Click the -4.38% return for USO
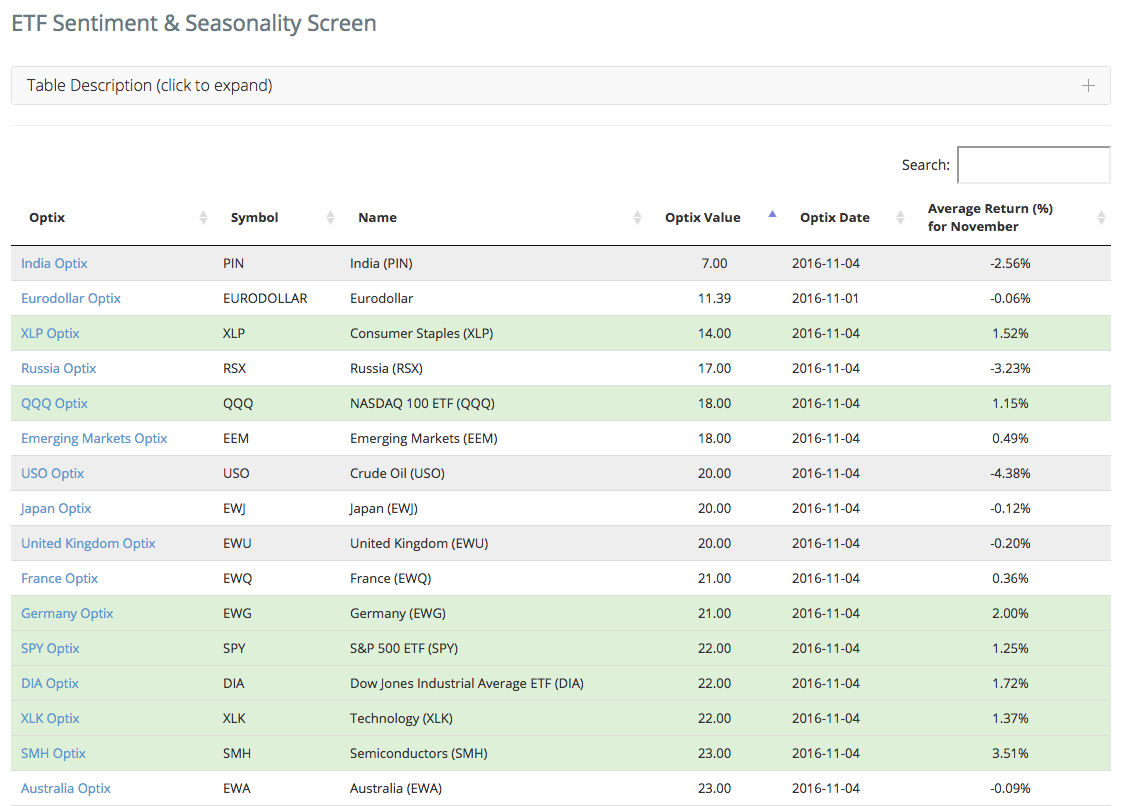 coord(1010,473)
